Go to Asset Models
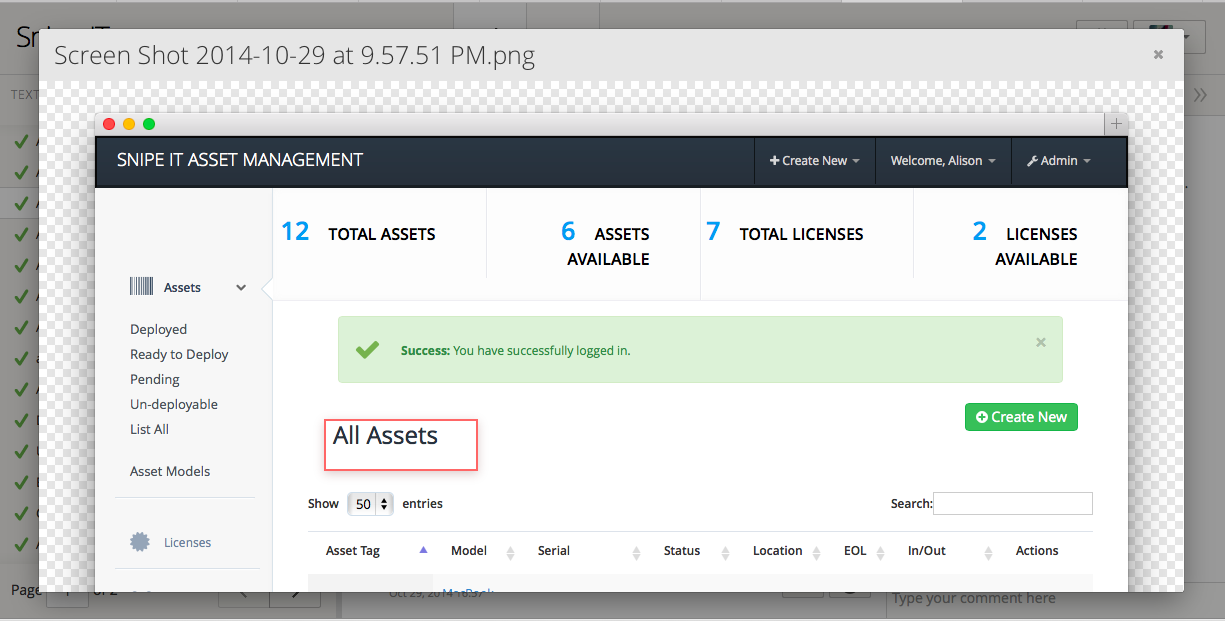The image size is (1225, 621). point(170,471)
